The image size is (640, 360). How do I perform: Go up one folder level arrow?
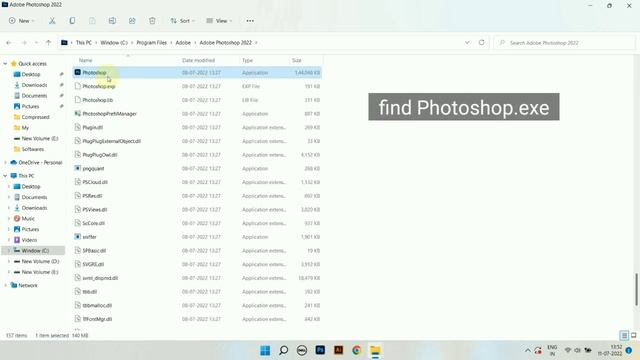[48, 42]
